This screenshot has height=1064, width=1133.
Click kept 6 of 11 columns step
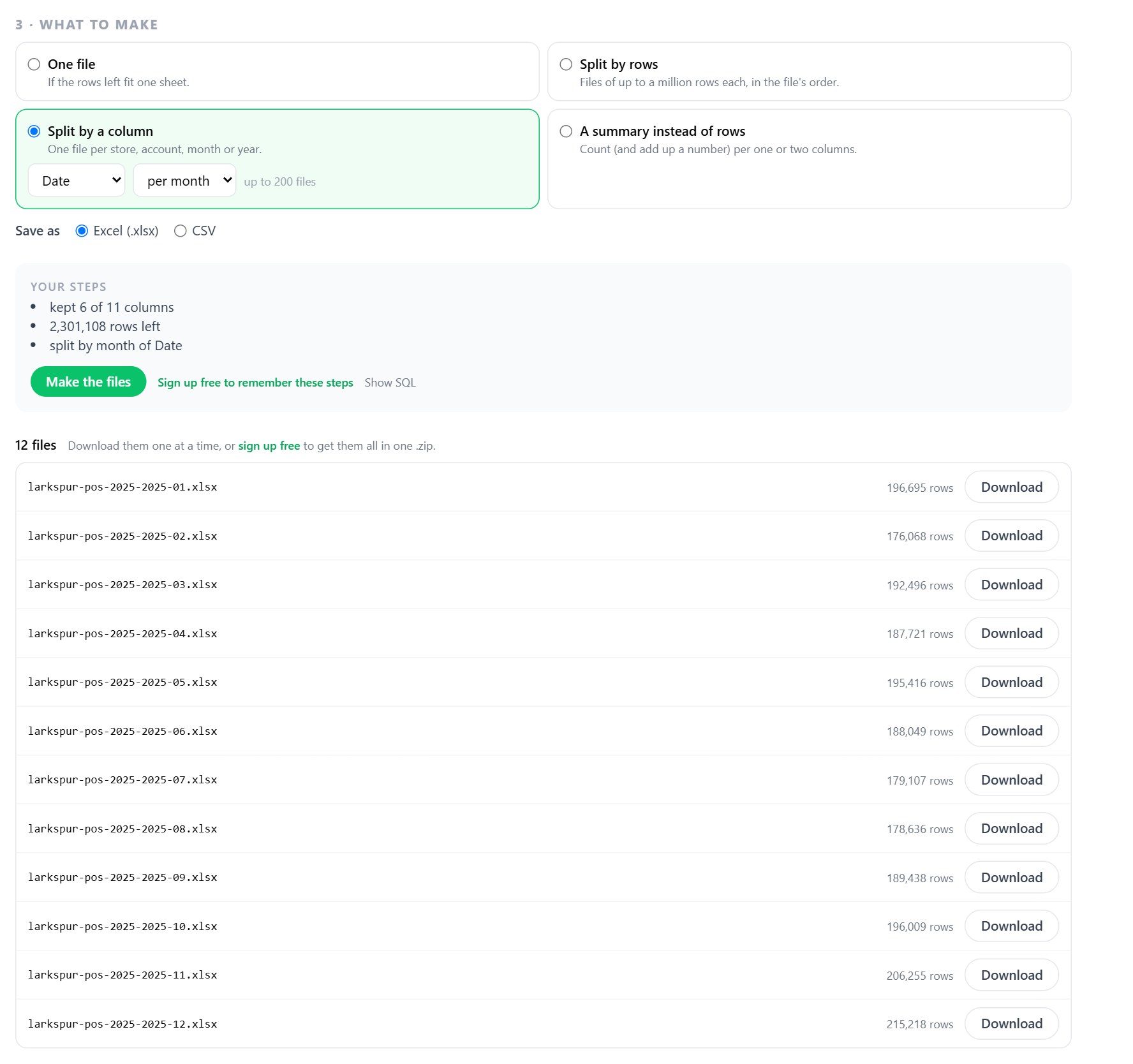(112, 307)
